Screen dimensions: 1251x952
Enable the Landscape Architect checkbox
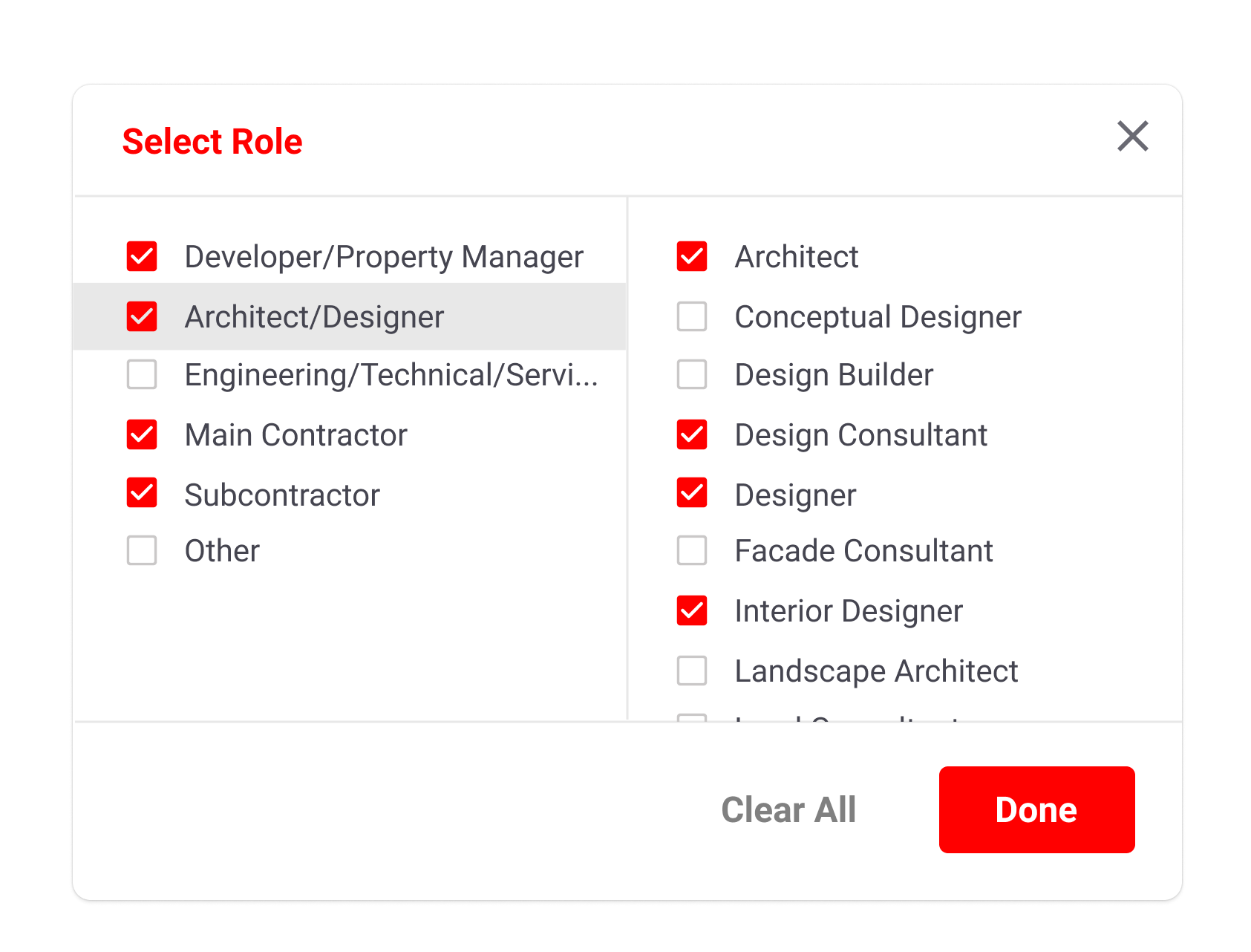point(692,671)
